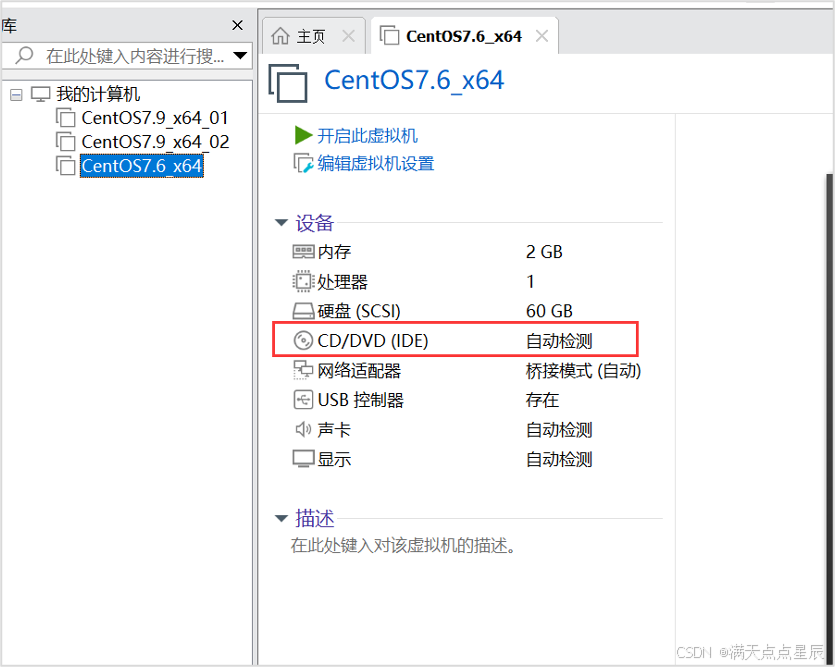836x668 pixels.
Task: Close the CentOS7.6_x64 tab
Action: (542, 36)
